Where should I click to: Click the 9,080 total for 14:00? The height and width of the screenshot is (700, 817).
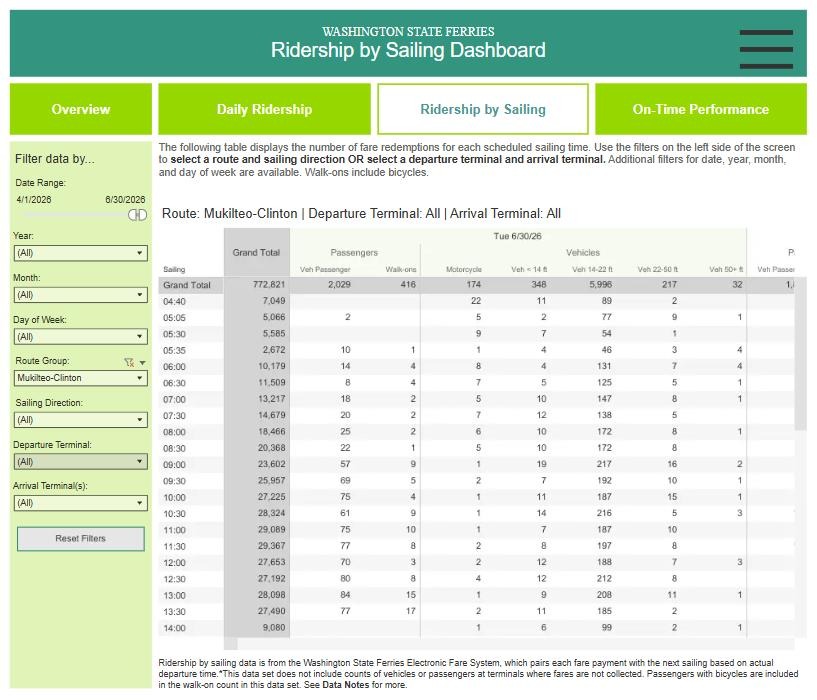274,628
